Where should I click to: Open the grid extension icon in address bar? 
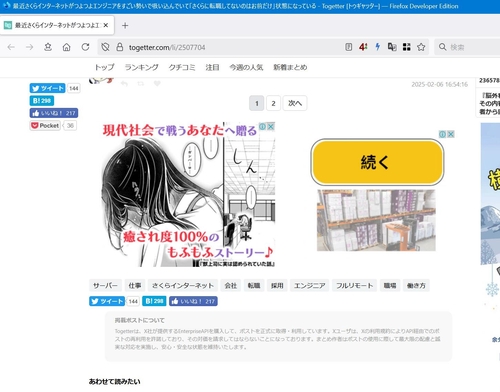(x=406, y=47)
